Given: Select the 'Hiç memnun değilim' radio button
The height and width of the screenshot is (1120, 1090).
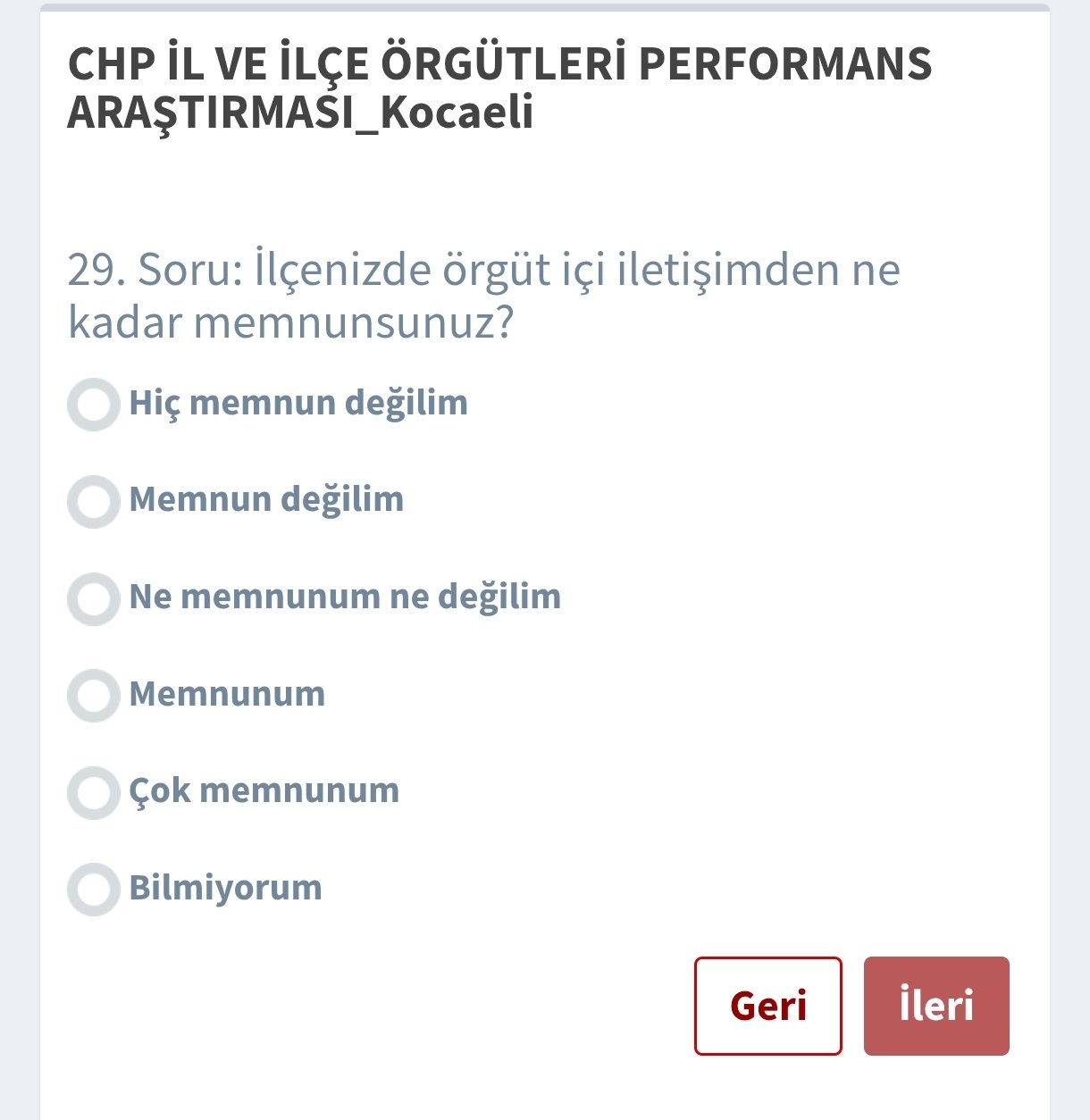Looking at the screenshot, I should point(94,405).
